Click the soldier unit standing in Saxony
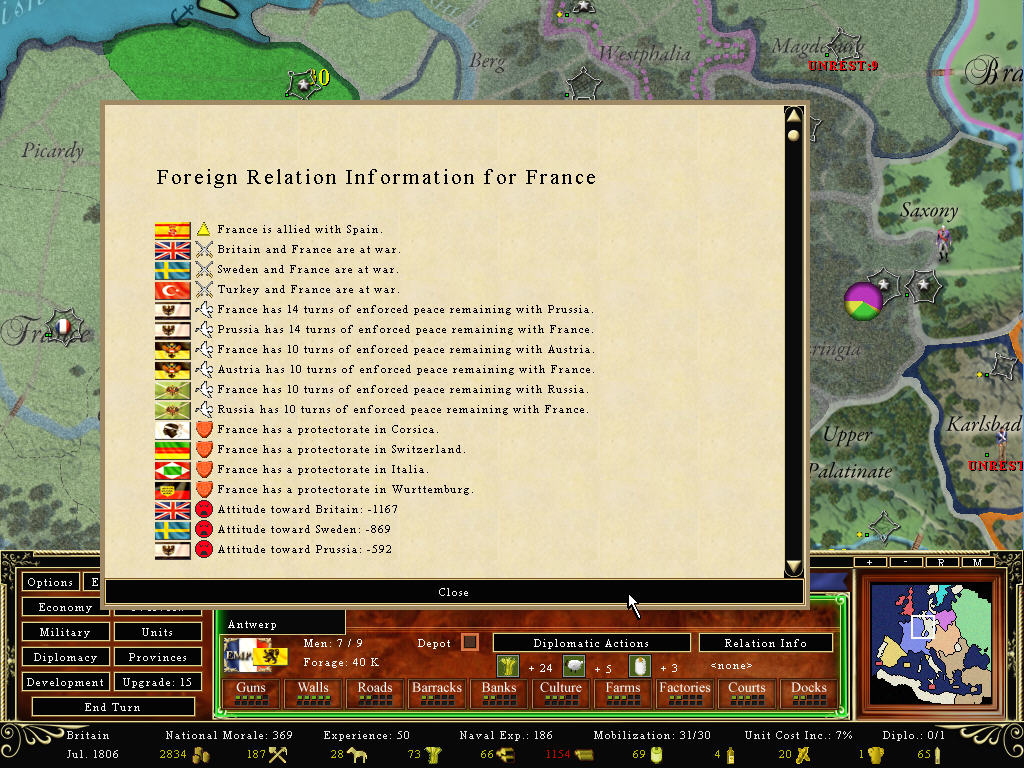This screenshot has width=1024, height=768. click(943, 244)
